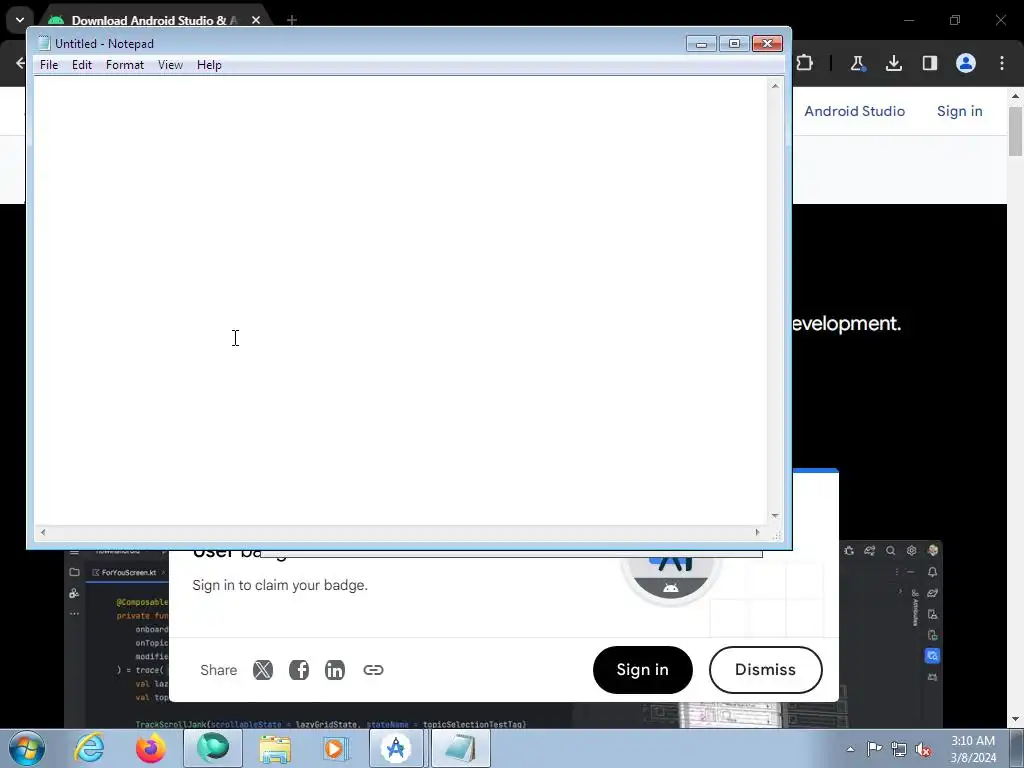
Task: Copy badge share link icon
Action: click(x=374, y=670)
